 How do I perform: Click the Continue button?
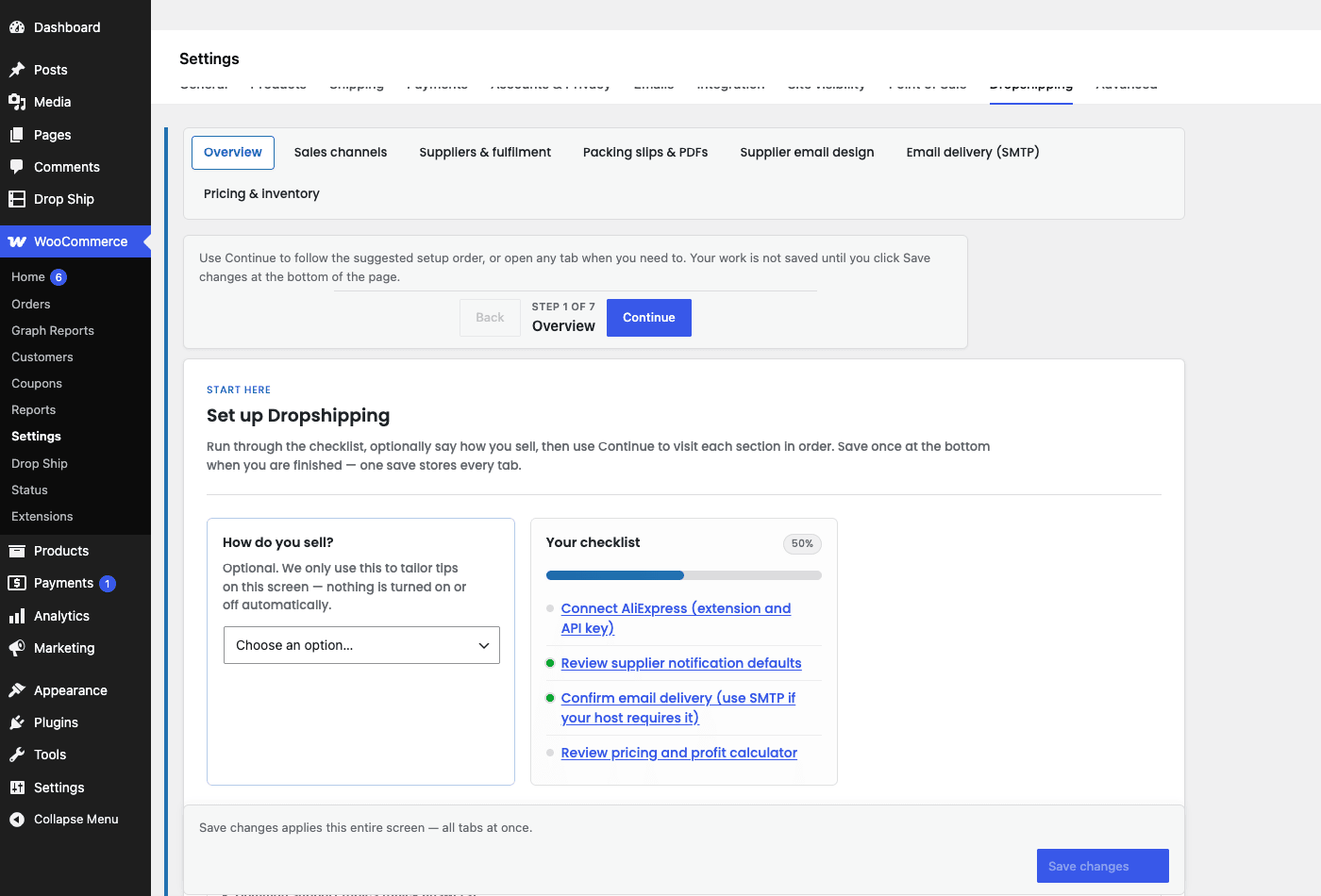[649, 318]
